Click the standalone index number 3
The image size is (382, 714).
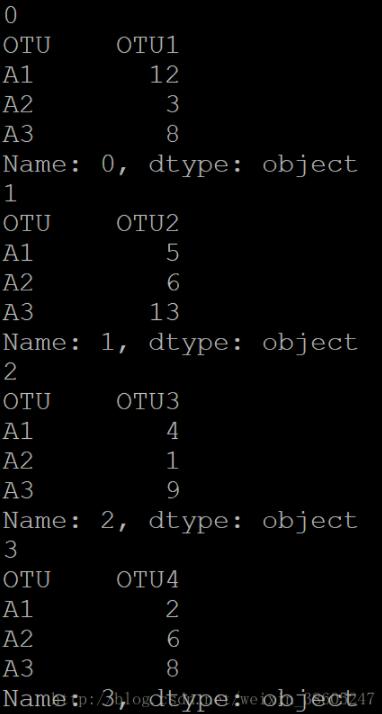pos(10,550)
